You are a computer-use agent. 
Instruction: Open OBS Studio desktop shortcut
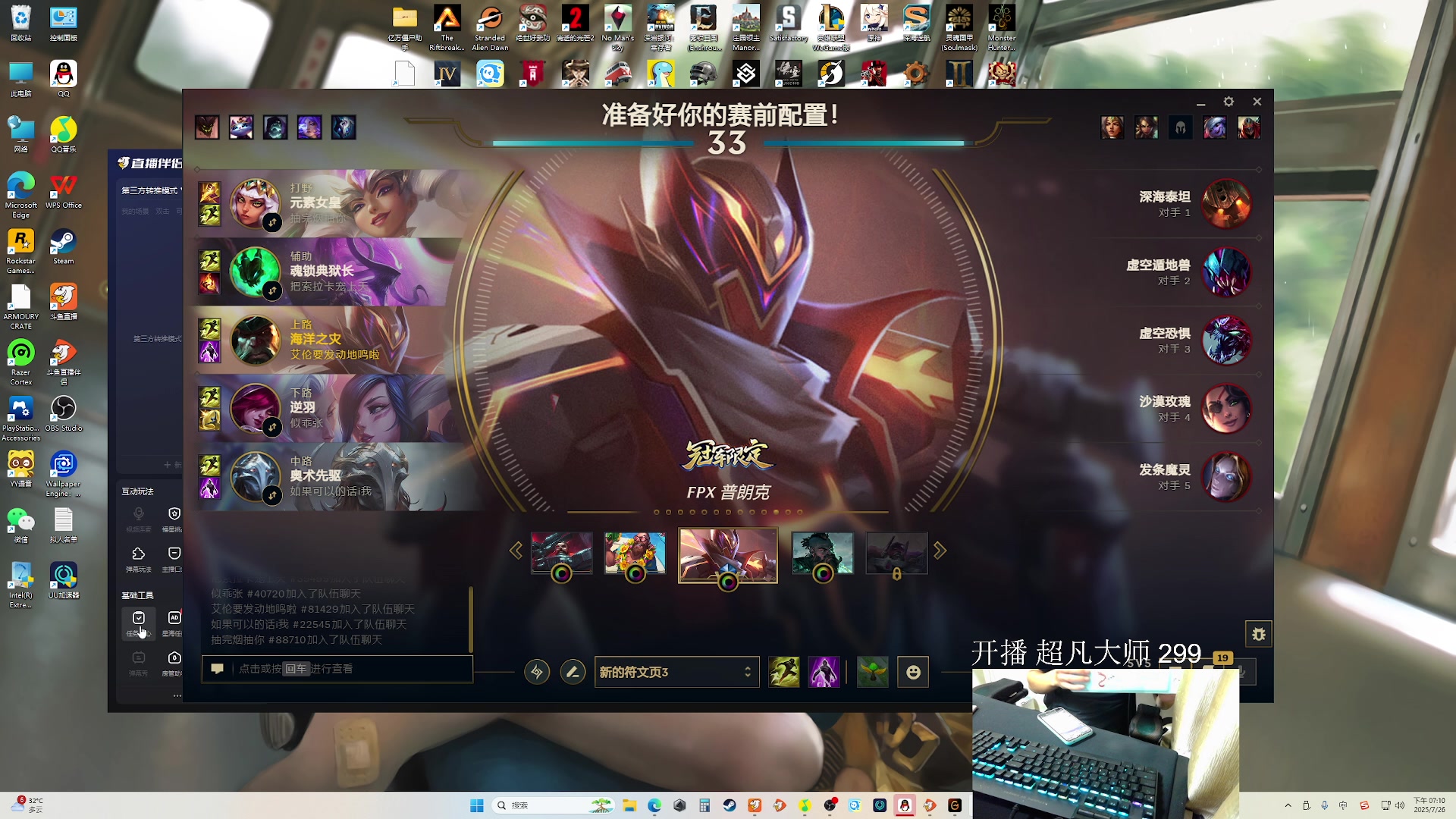coord(64,414)
